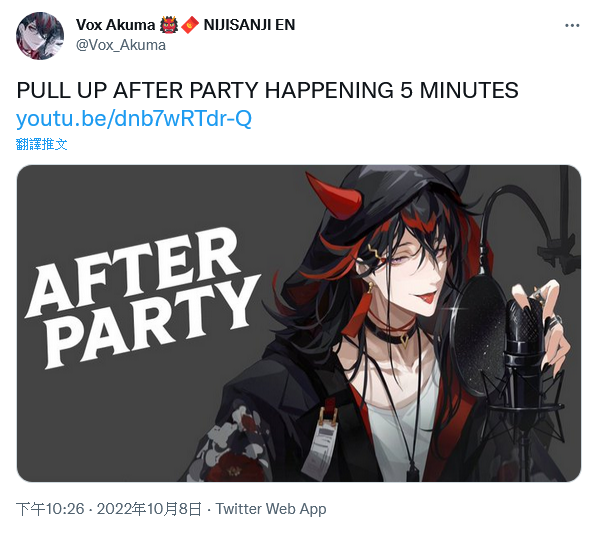Click the NIJISANJI EN text in name
Viewport: 598px width, 535px height.
tap(249, 25)
